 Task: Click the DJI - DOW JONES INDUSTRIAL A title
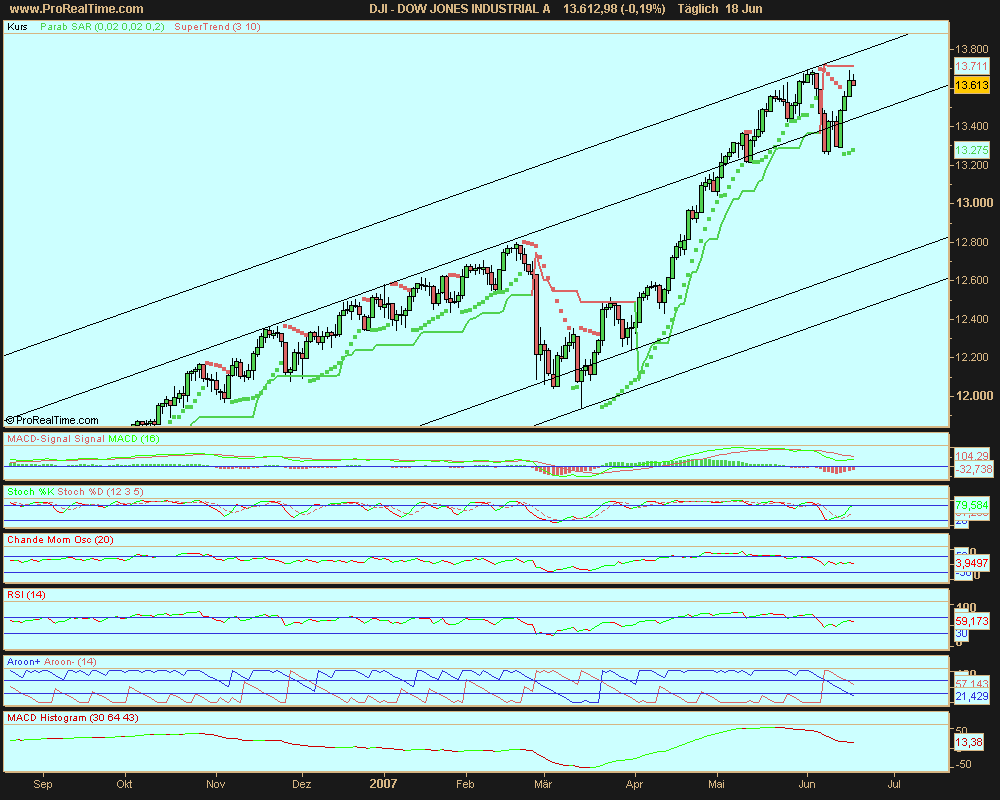click(460, 9)
